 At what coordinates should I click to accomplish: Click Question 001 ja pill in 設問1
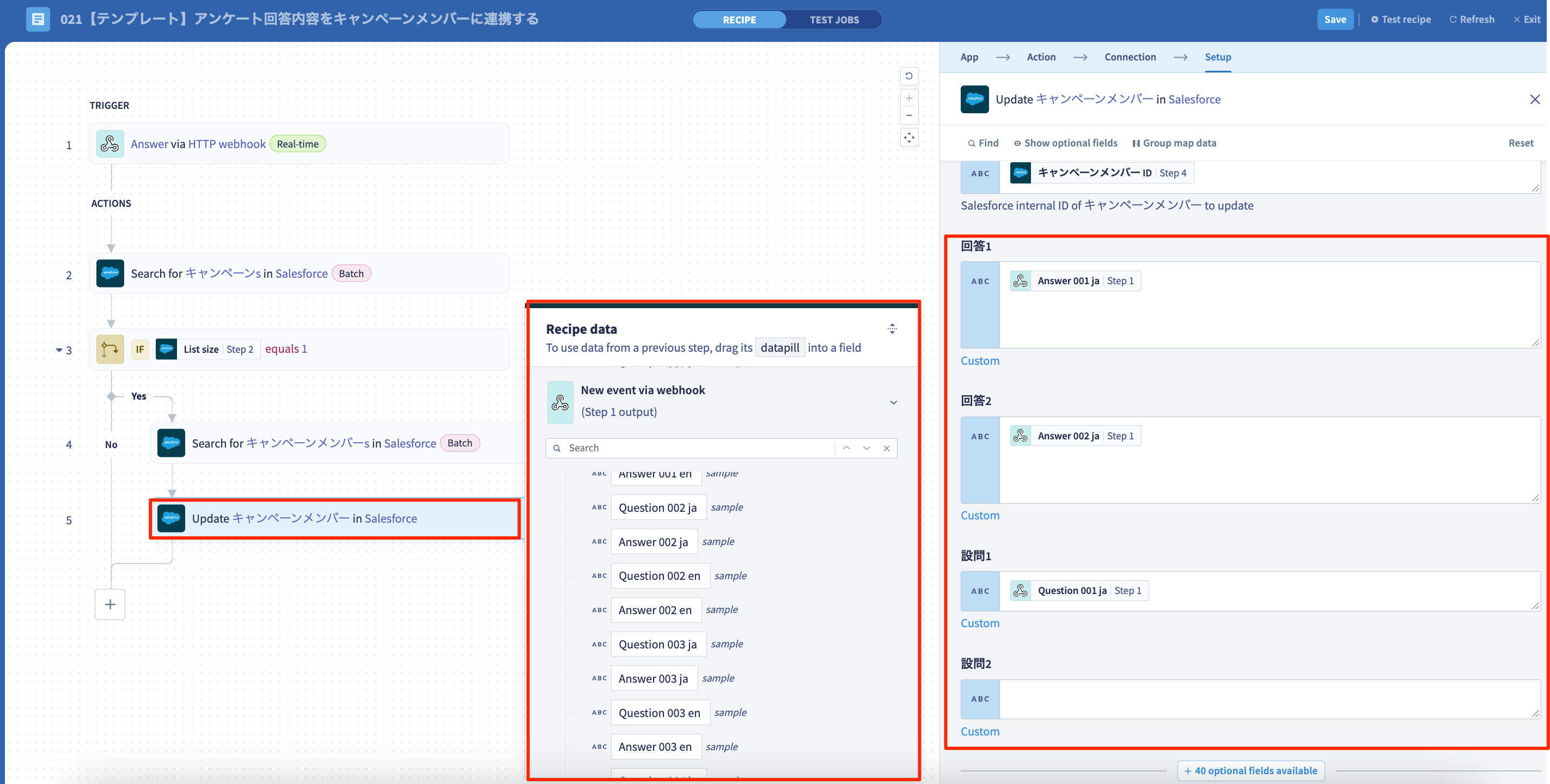coord(1079,590)
